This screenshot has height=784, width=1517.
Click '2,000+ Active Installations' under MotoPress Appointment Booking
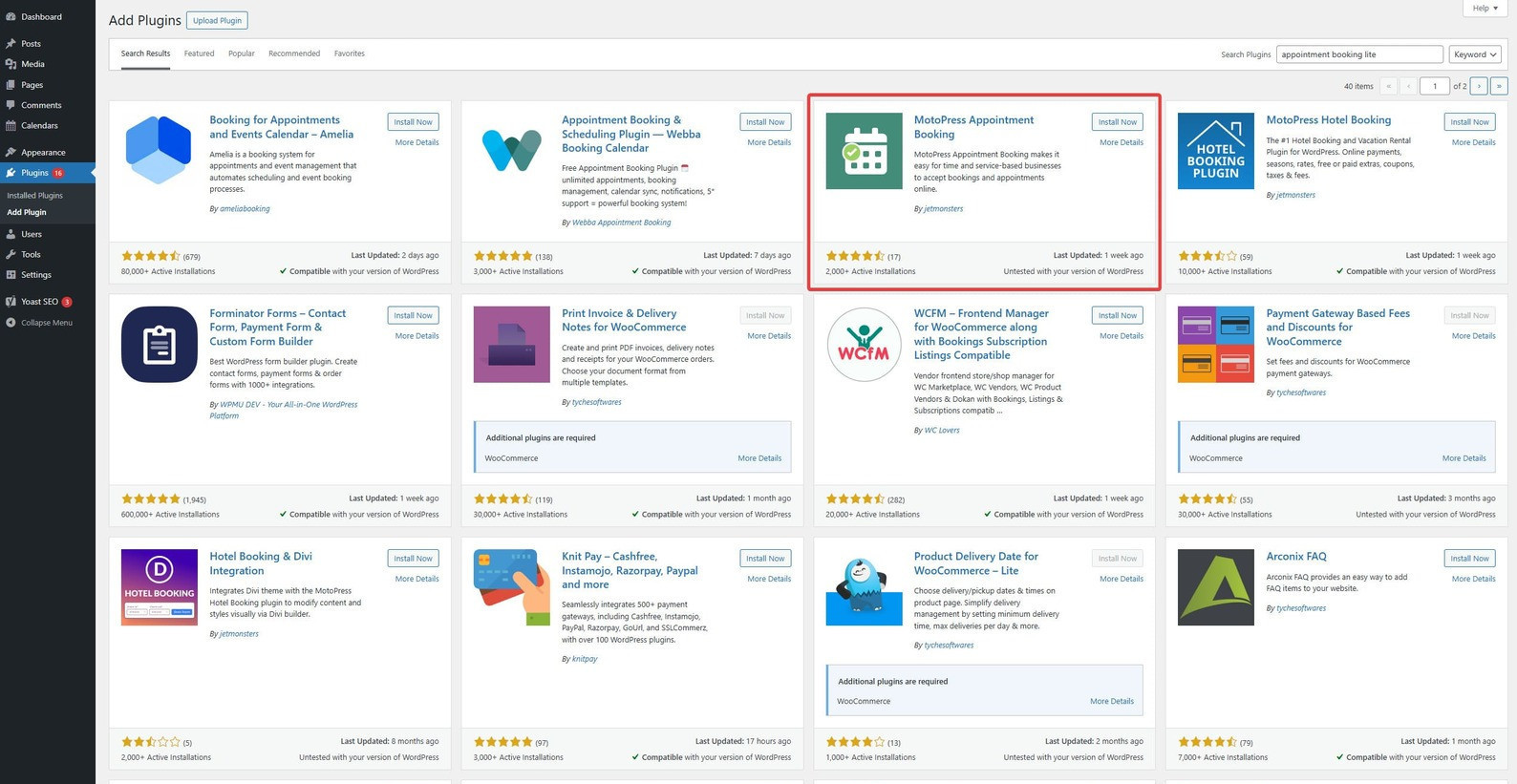click(x=870, y=271)
